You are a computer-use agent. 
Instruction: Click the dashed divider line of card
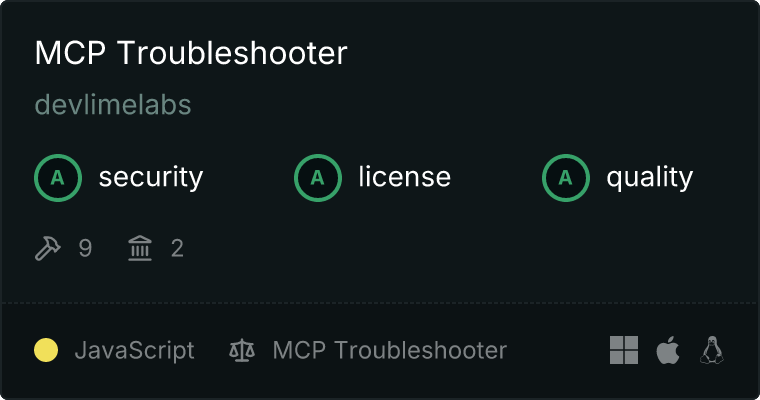click(x=380, y=303)
